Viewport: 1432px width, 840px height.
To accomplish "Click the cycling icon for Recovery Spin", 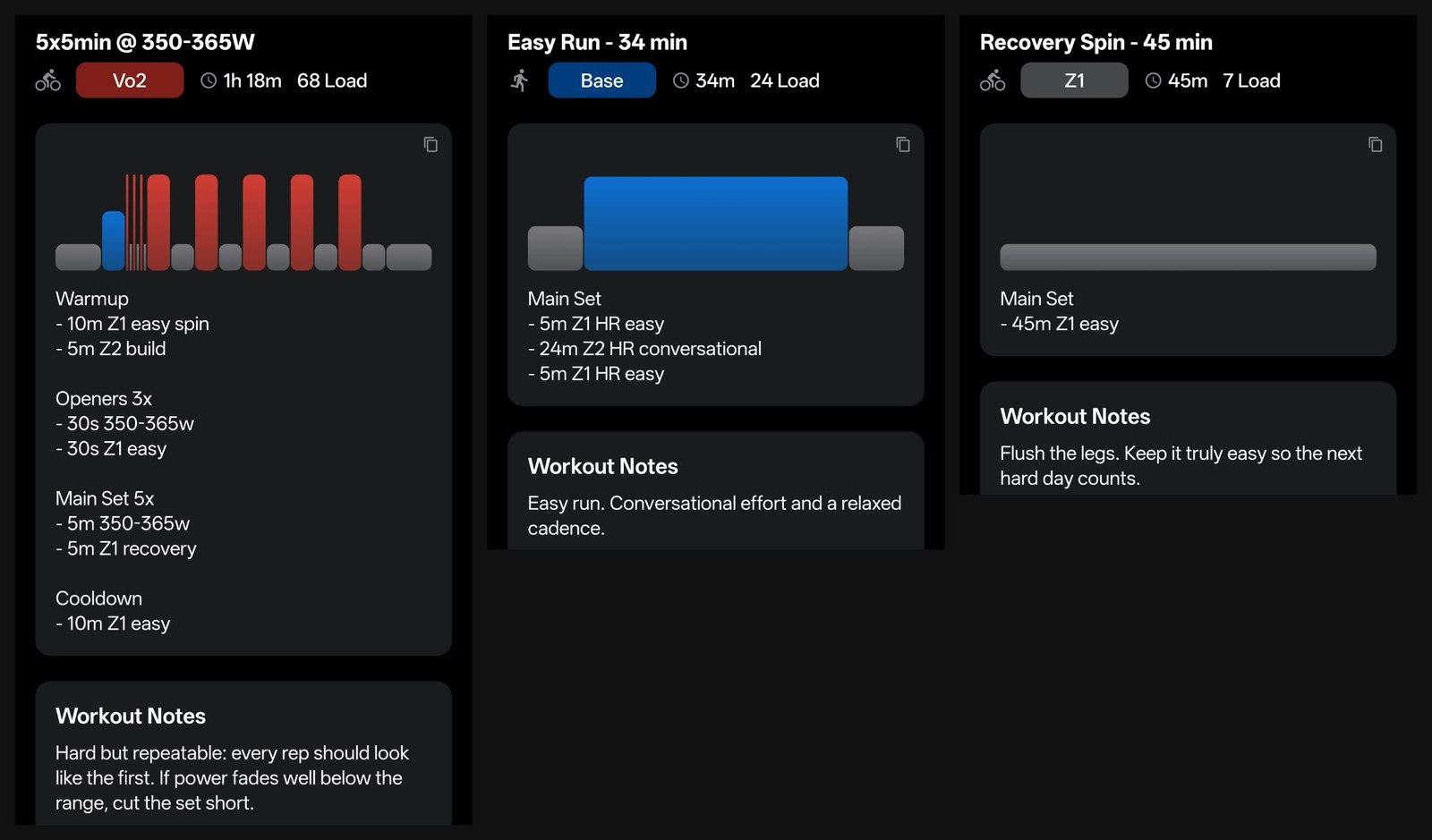I will [993, 81].
